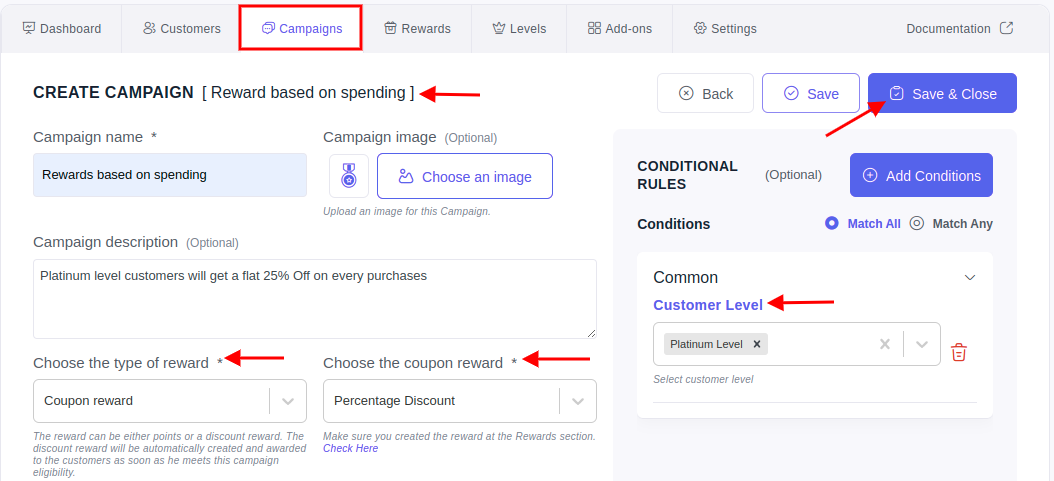Open the Documentation external link icon

pyautogui.click(x=1006, y=28)
